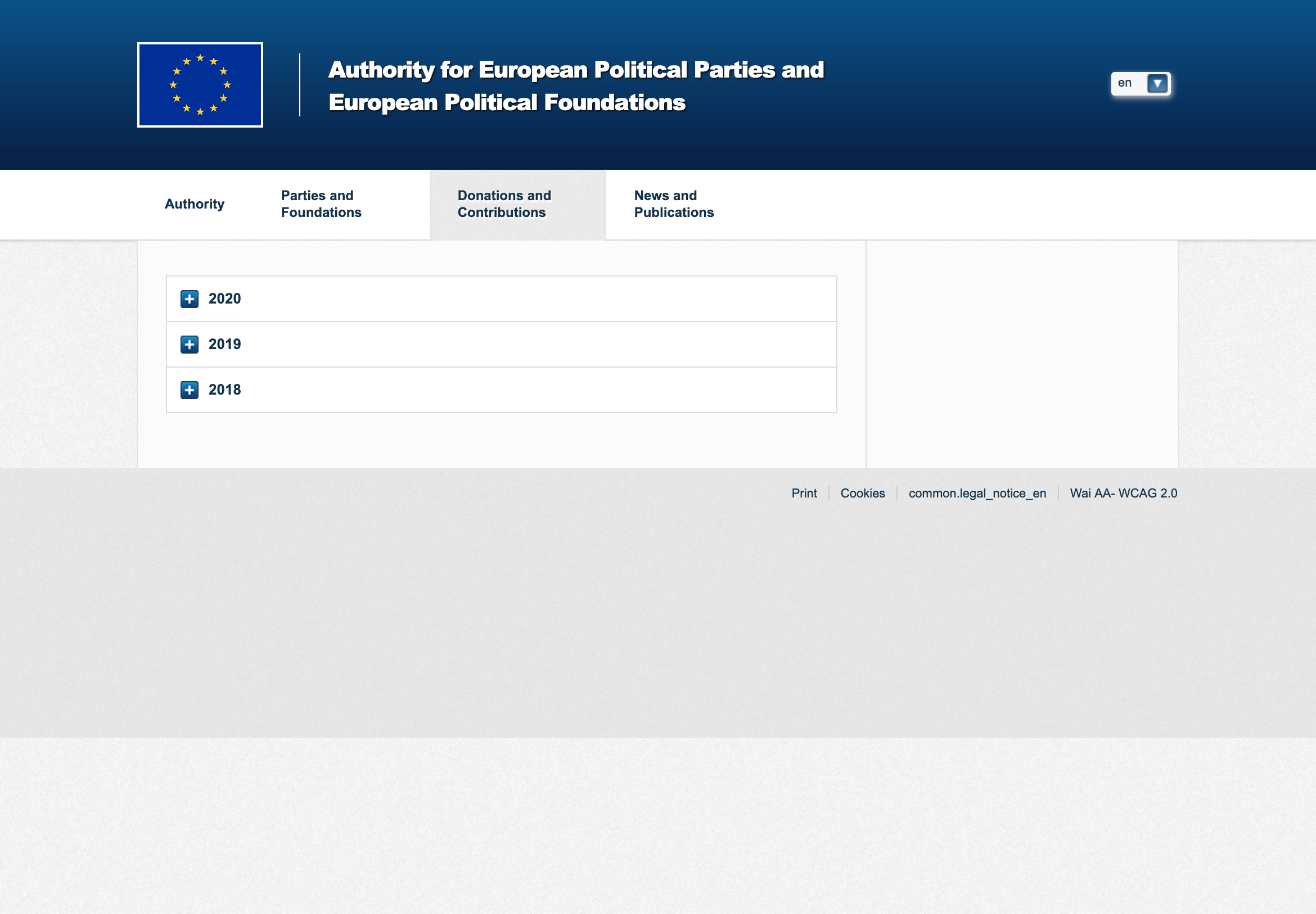
Task: Click the EU flag logo
Action: click(200, 84)
